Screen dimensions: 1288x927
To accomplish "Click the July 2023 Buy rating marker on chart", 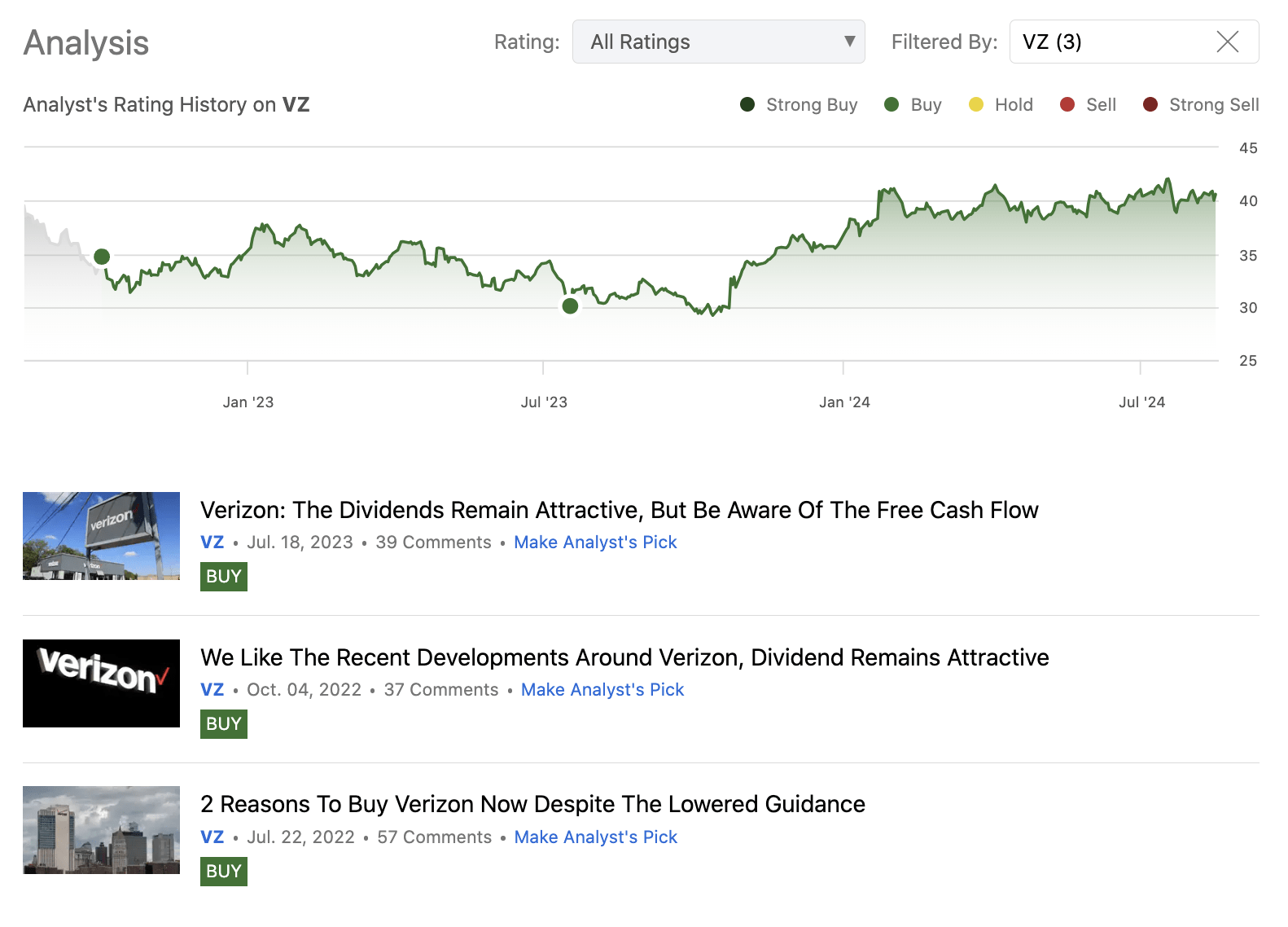I will pos(570,306).
